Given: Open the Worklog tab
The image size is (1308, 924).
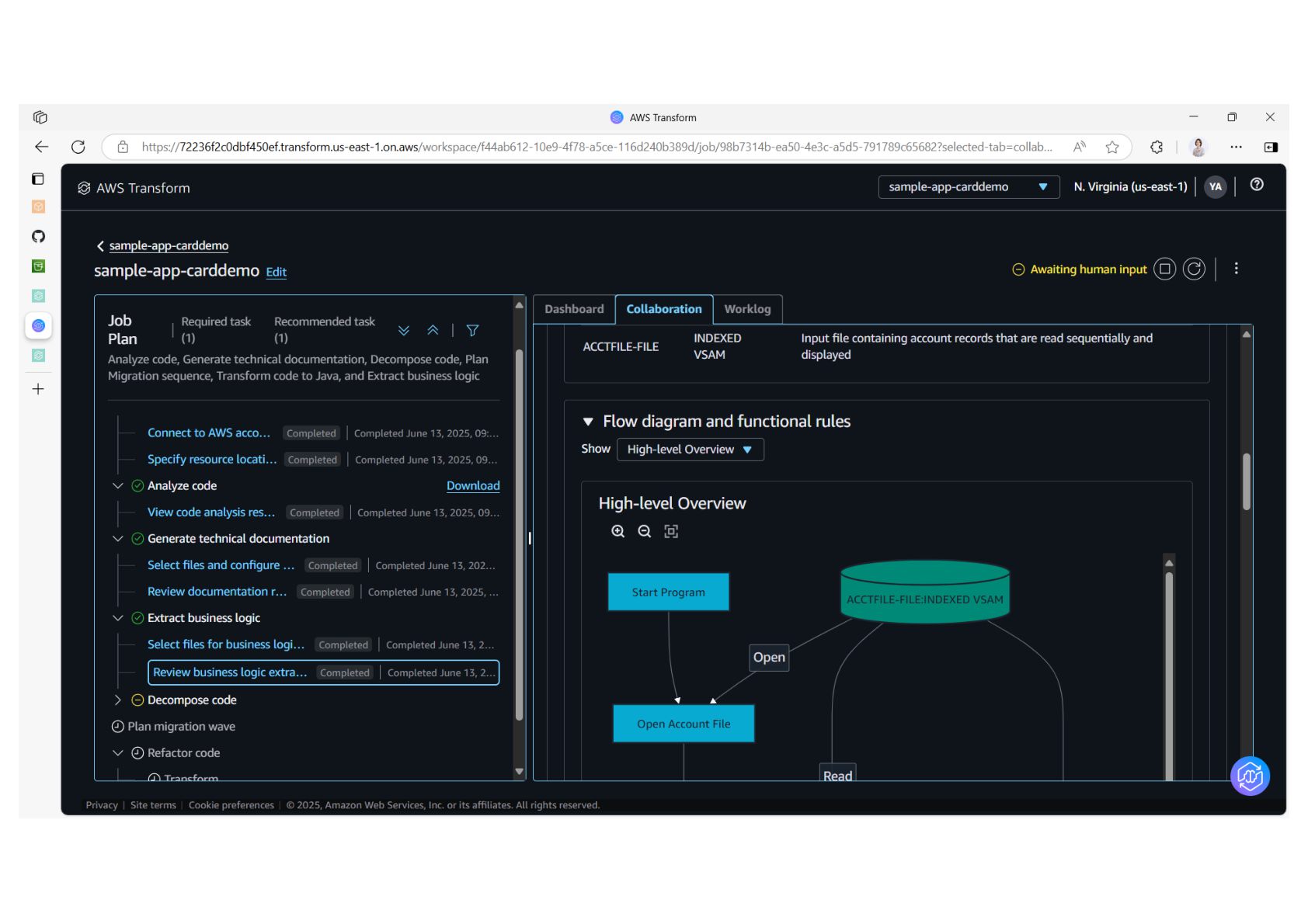Looking at the screenshot, I should click(747, 309).
